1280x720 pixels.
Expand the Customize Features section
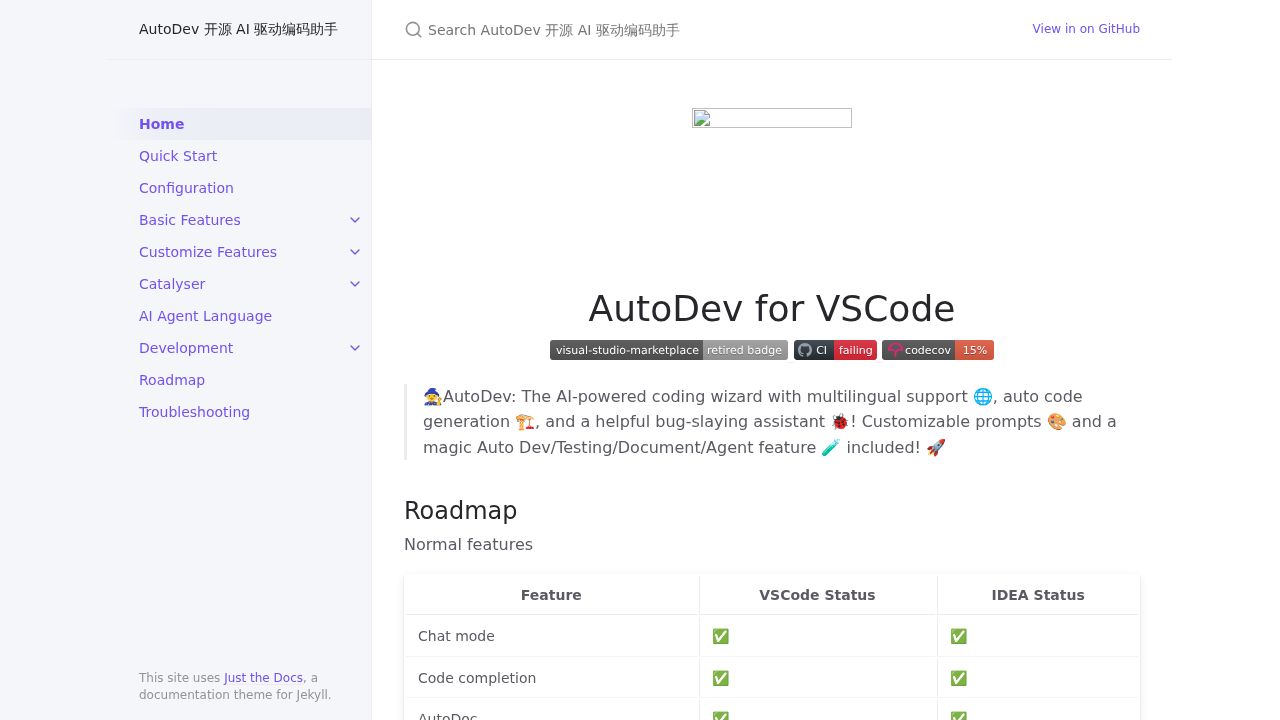coord(355,252)
